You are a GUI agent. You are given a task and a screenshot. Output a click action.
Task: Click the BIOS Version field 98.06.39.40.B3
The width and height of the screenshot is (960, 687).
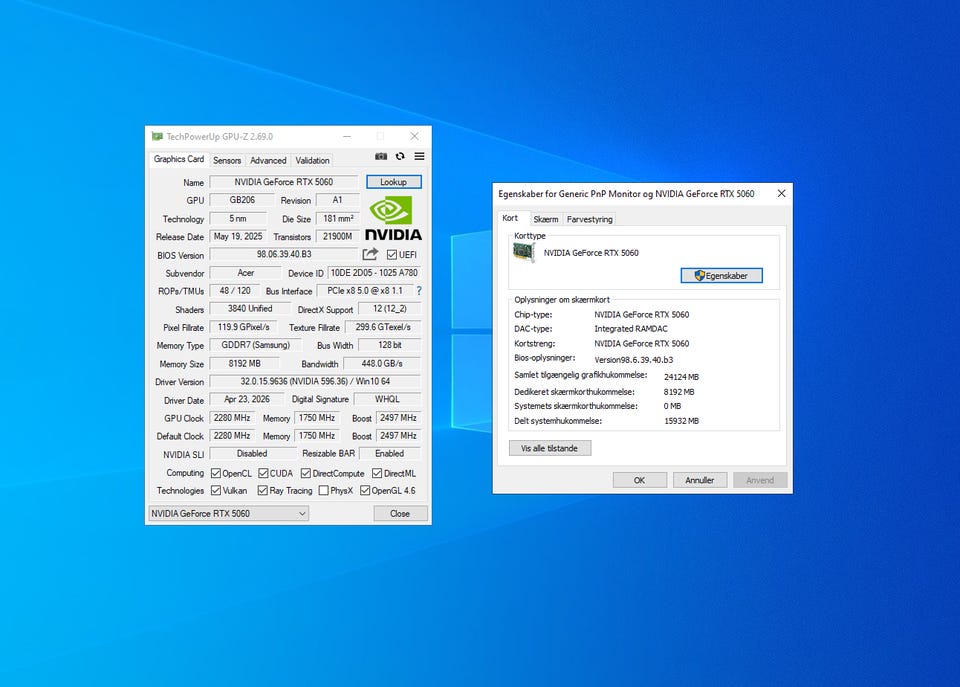284,254
